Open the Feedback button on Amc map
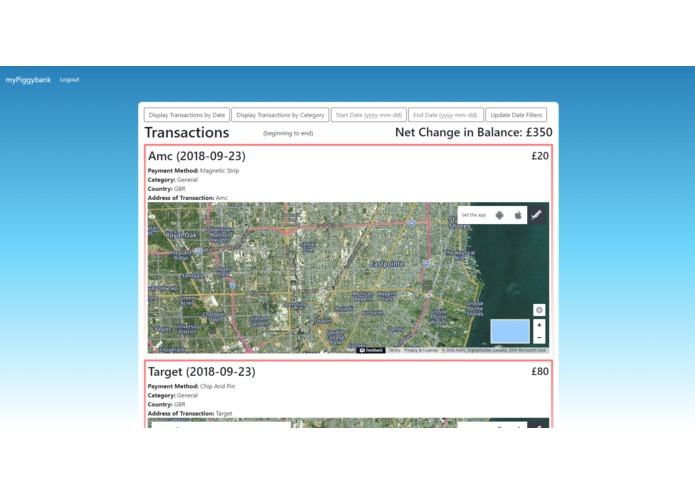The height and width of the screenshot is (494, 695). pos(371,350)
